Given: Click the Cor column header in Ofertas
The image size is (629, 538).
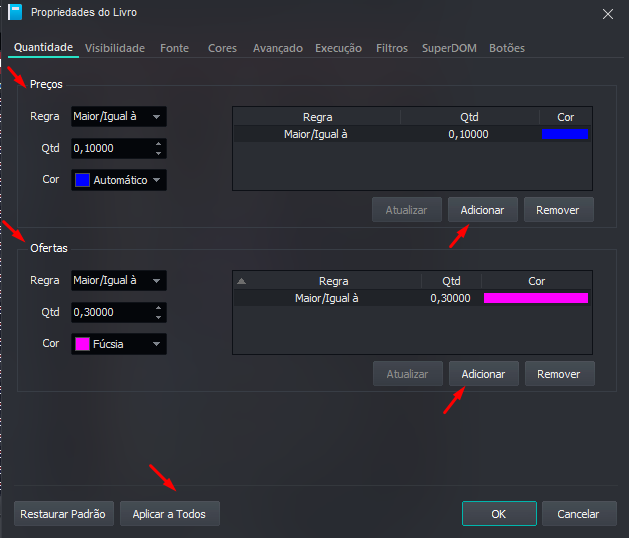Looking at the screenshot, I should pyautogui.click(x=536, y=281).
